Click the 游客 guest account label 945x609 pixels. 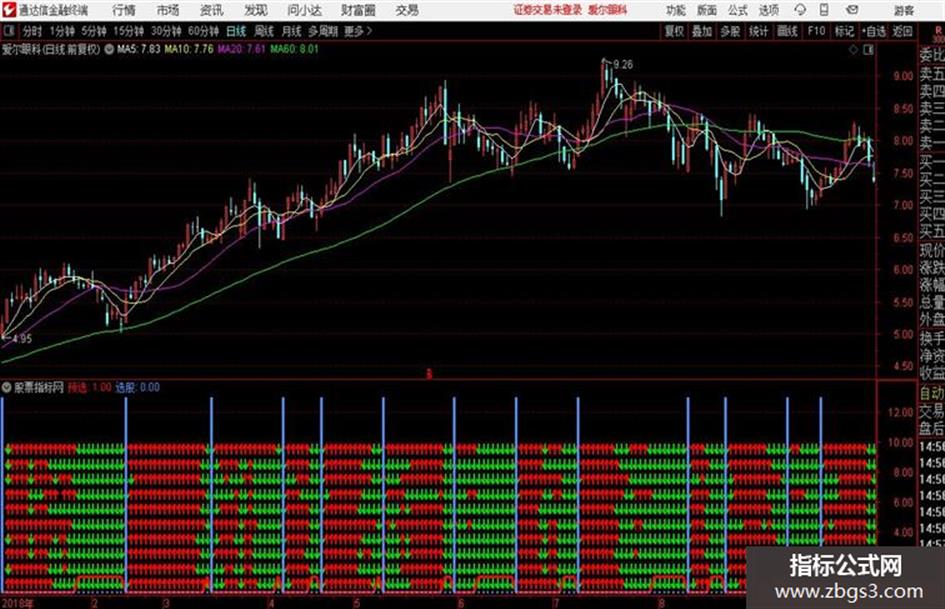point(903,10)
